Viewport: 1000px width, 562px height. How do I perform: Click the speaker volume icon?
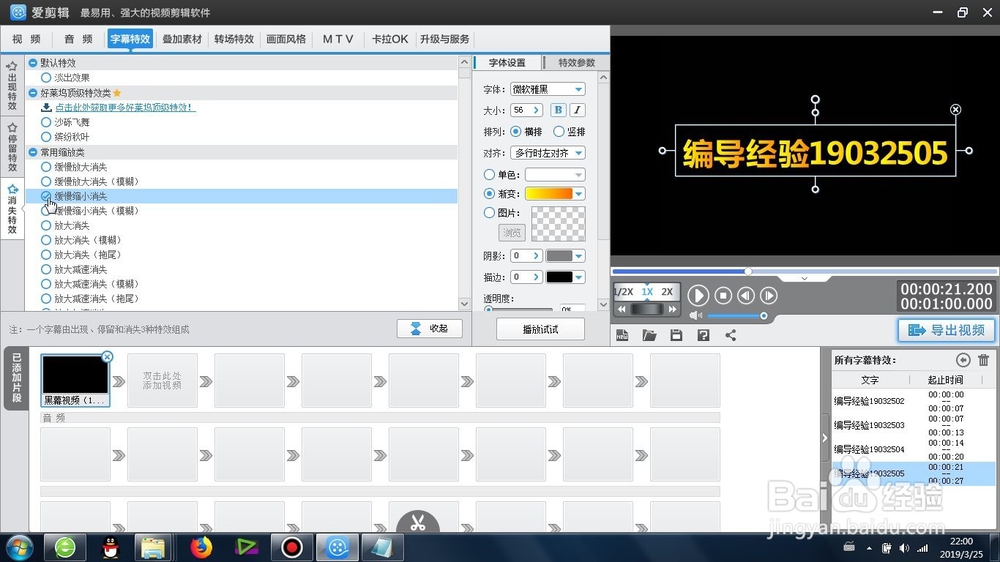(696, 316)
